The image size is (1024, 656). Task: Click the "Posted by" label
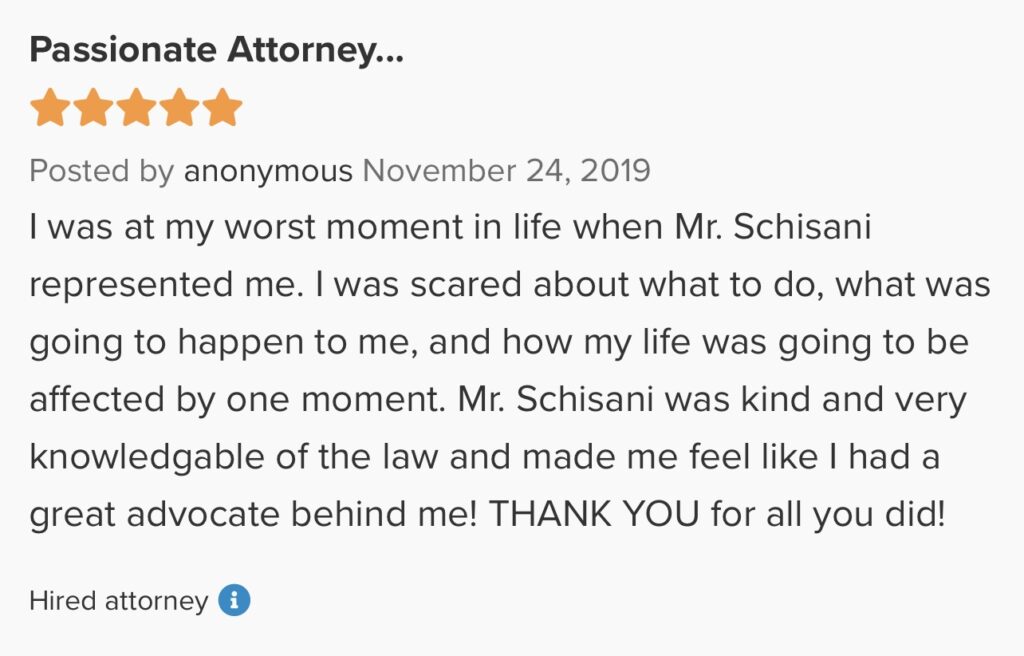coord(102,171)
